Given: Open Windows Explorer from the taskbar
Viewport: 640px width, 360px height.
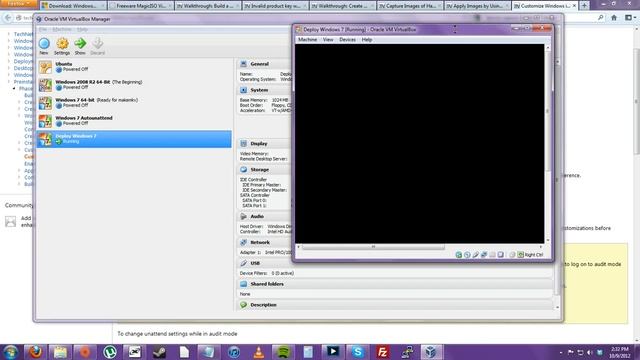Looking at the screenshot, I should coord(60,352).
